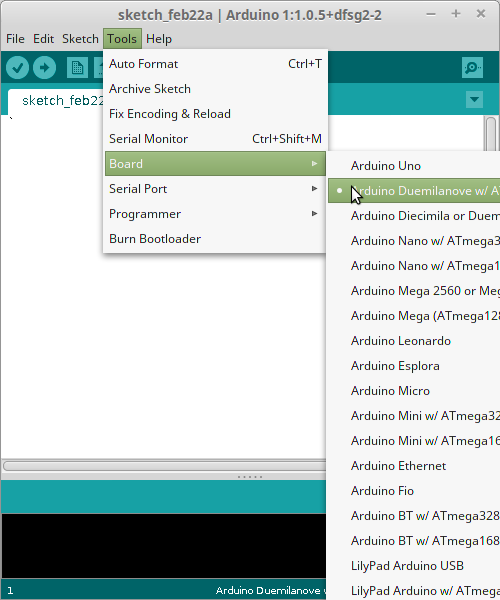500x600 pixels.
Task: Select LilyPad Arduino USB board
Action: pyautogui.click(x=414, y=566)
